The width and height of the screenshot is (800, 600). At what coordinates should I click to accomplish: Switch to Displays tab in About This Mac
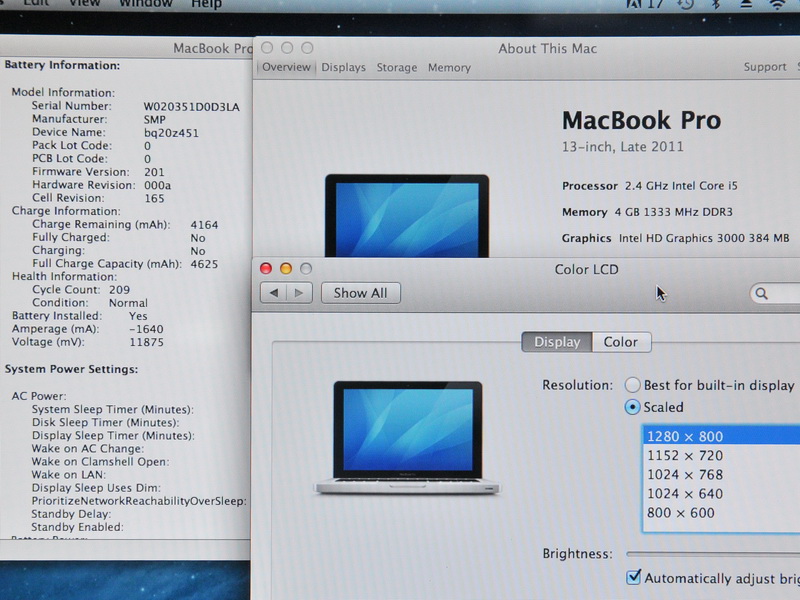(x=343, y=67)
